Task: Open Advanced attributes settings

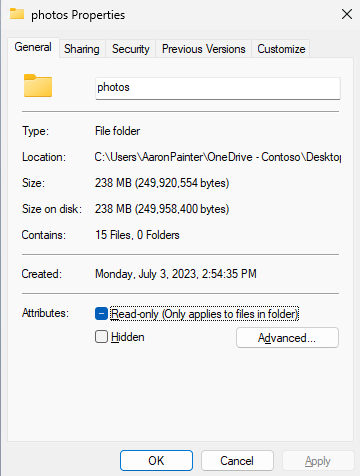Action: coord(287,338)
